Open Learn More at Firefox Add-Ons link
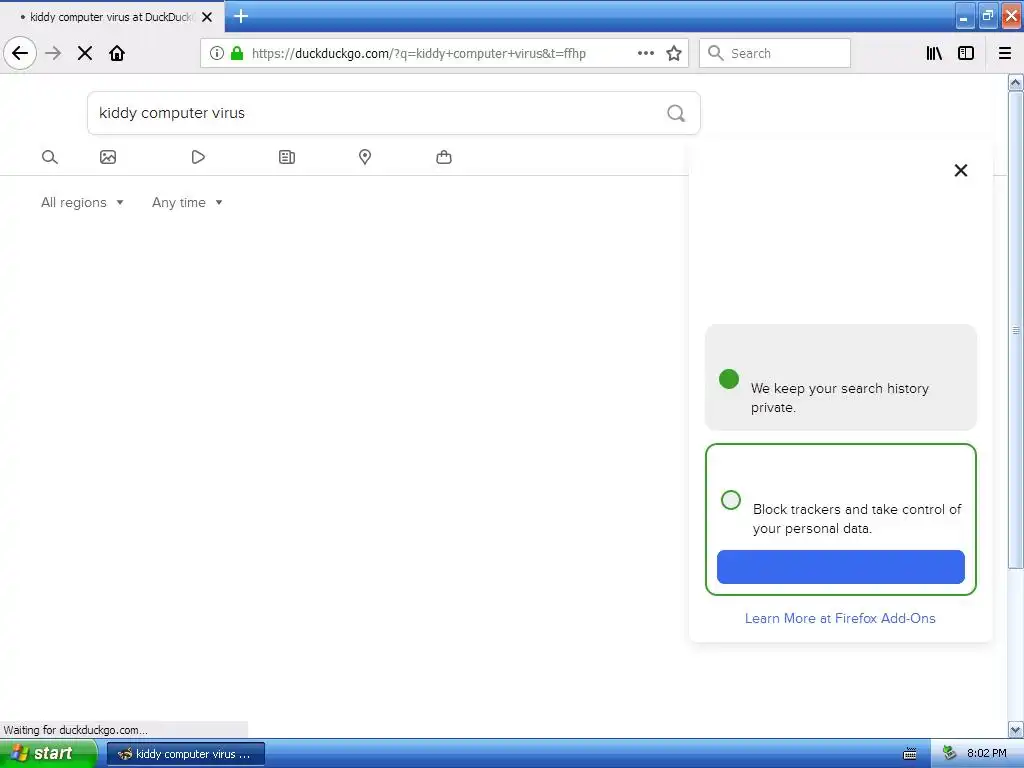The image size is (1024, 768). click(840, 618)
